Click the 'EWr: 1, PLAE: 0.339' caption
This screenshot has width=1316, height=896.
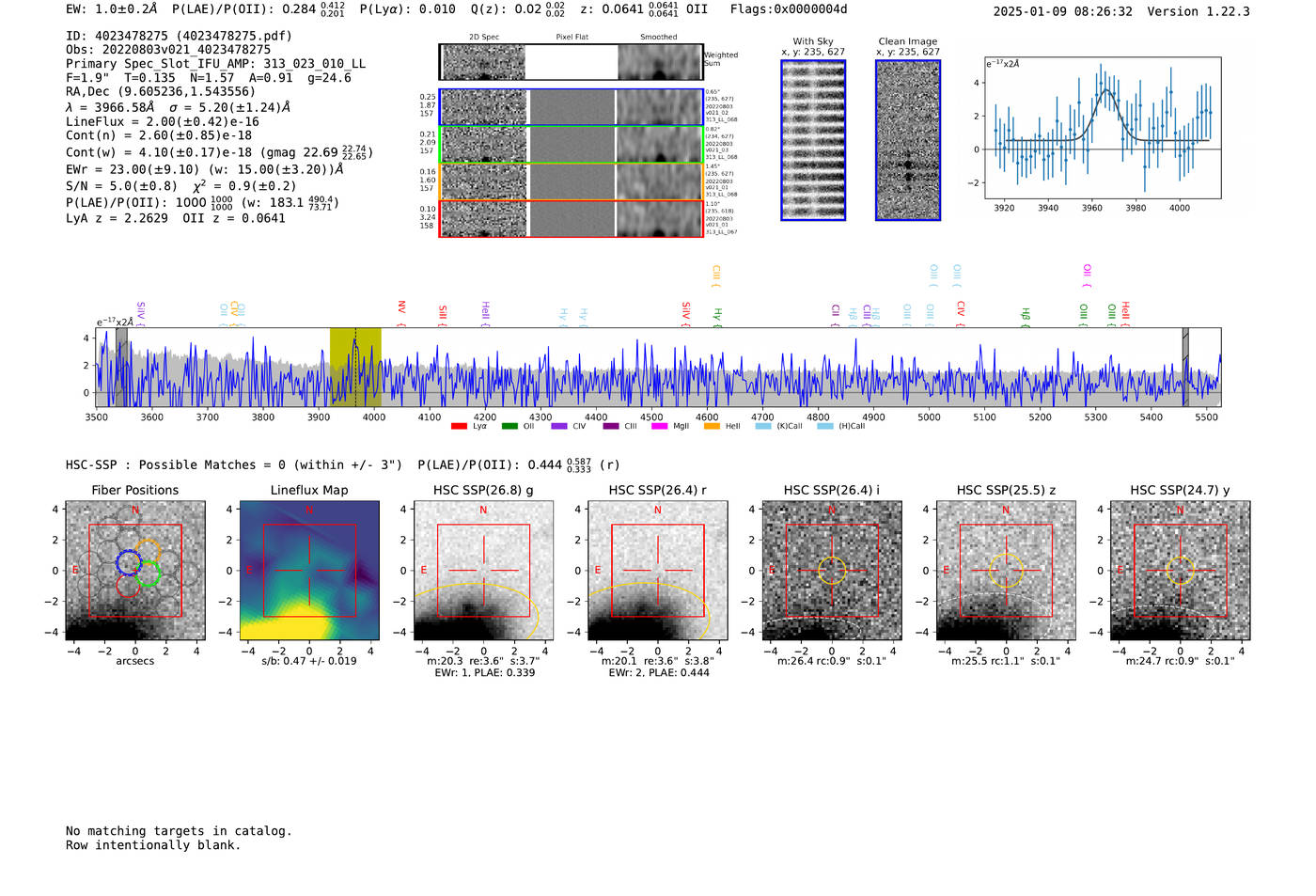click(x=484, y=673)
